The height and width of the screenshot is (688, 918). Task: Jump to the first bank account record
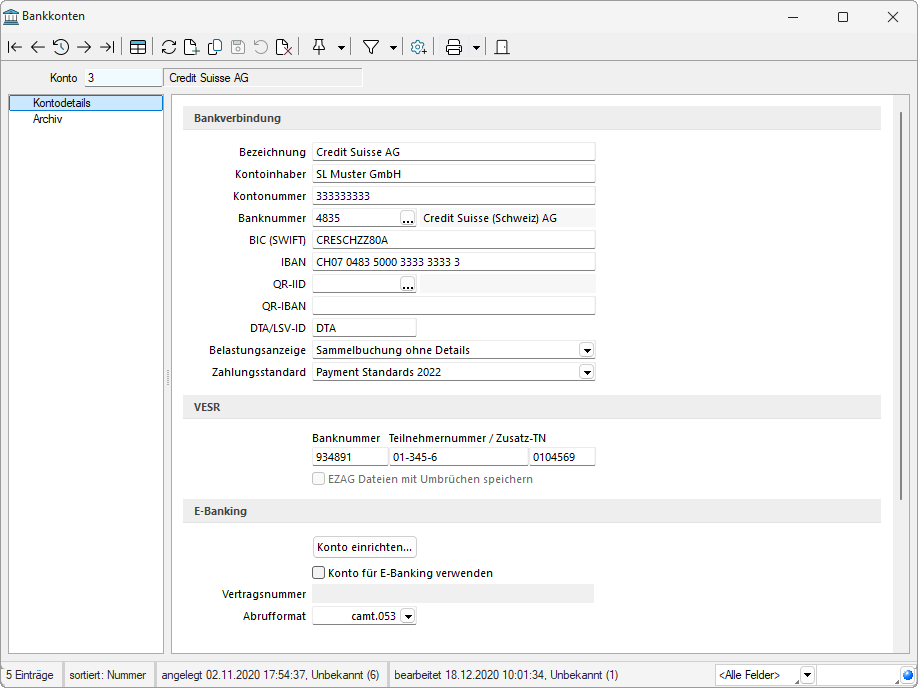pos(14,47)
